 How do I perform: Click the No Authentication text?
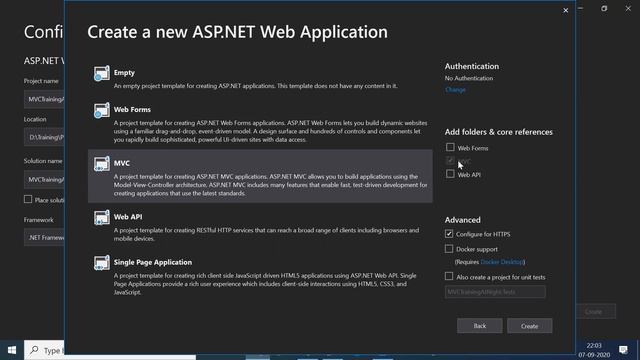point(469,78)
